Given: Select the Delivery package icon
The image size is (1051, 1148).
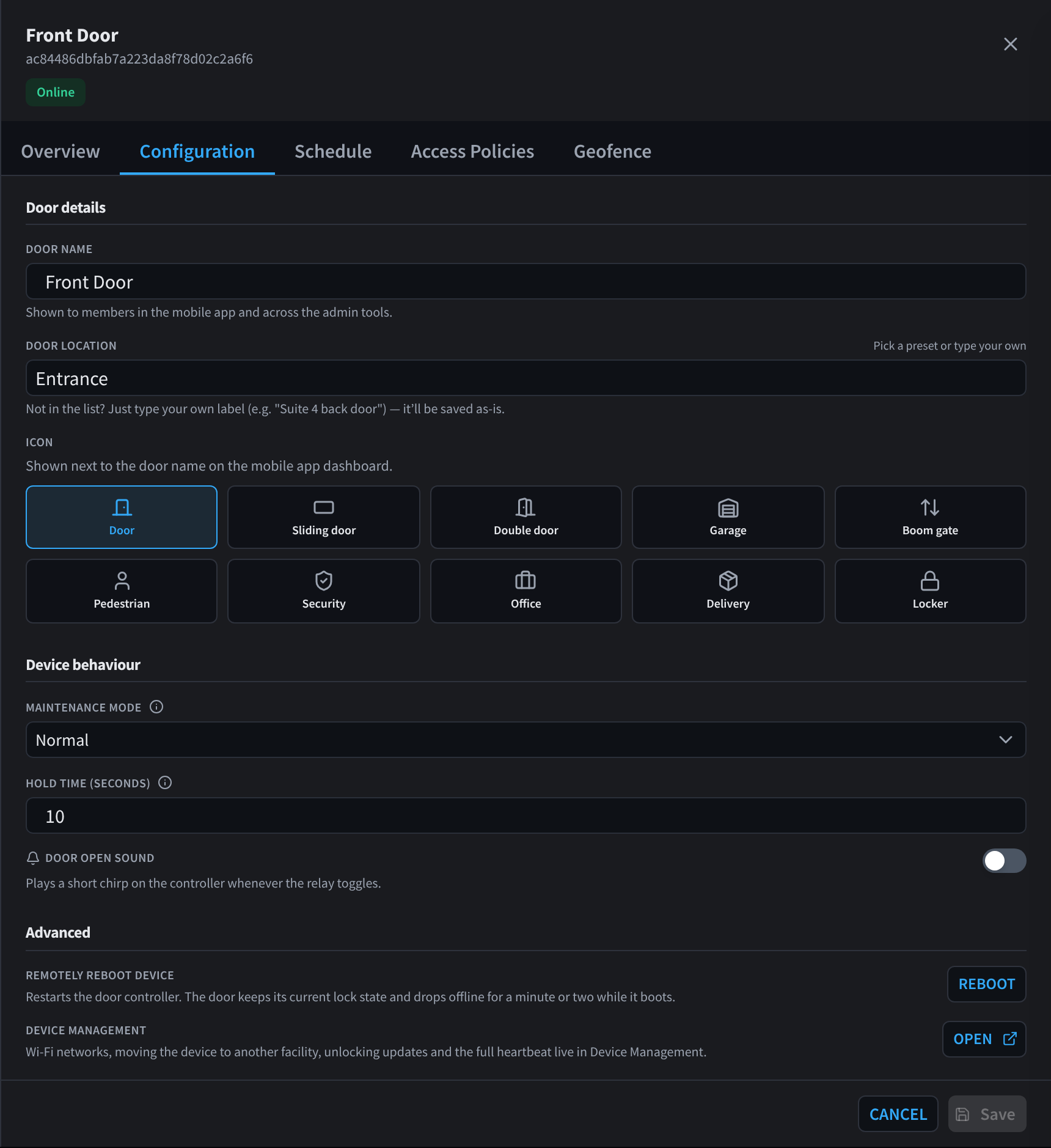Looking at the screenshot, I should point(728,591).
